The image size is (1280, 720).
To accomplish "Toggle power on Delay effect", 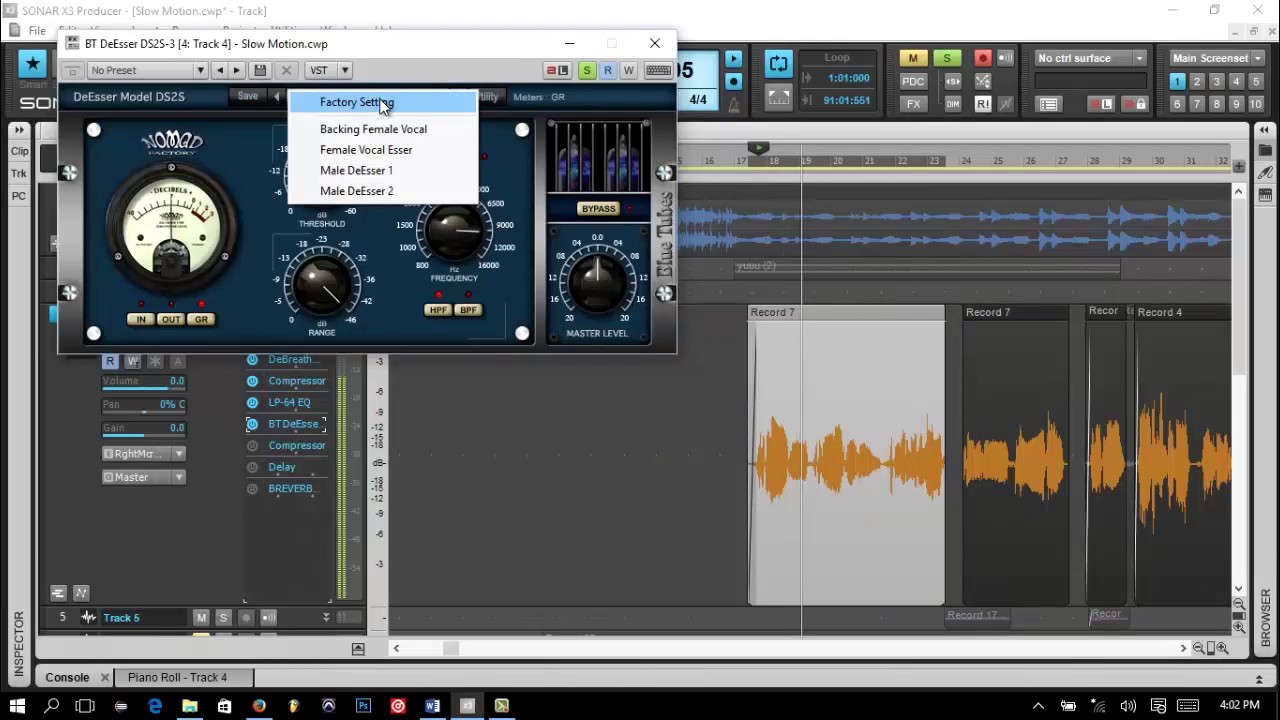I will pos(252,467).
